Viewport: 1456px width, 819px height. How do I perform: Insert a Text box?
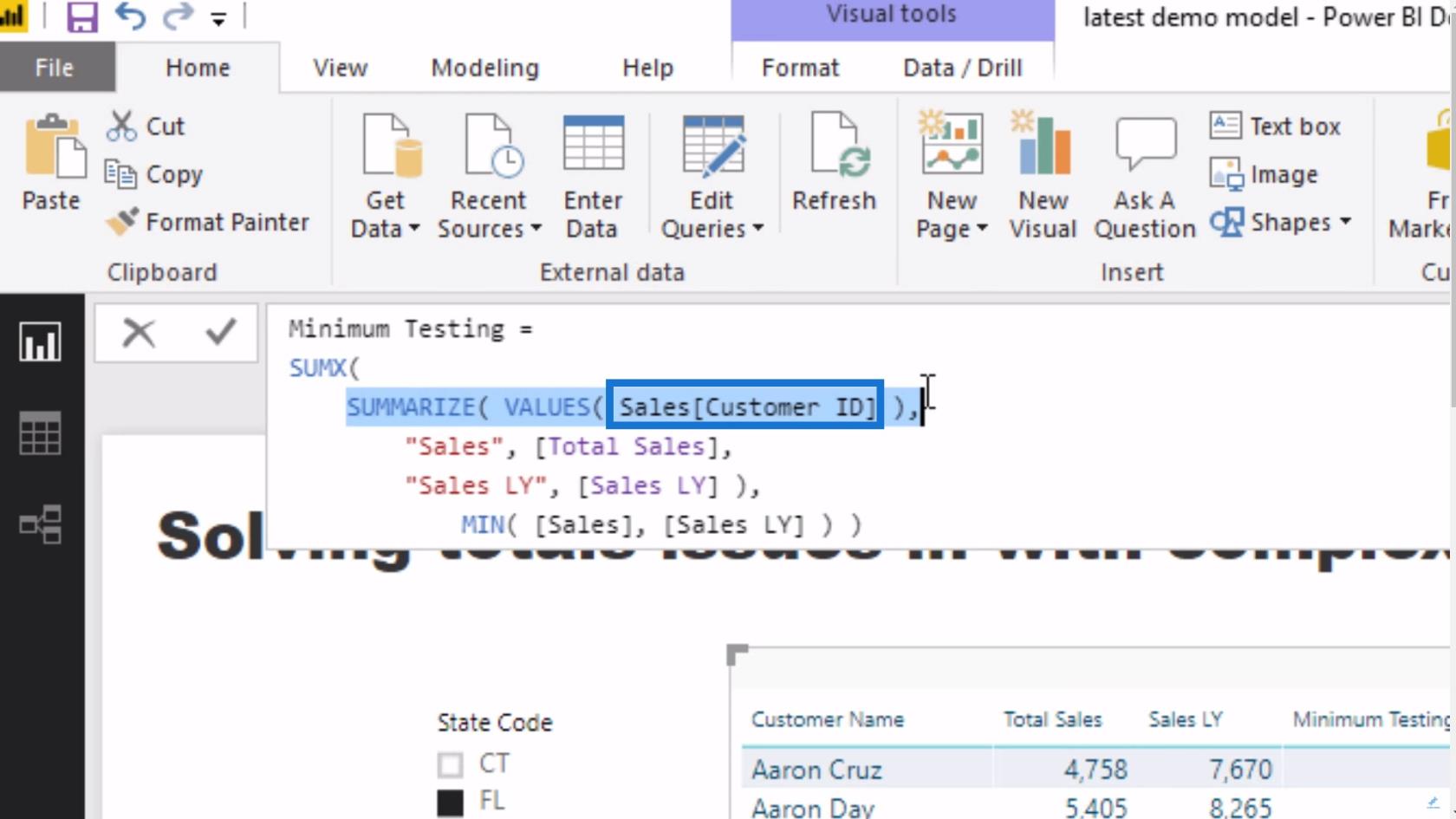pos(1275,127)
